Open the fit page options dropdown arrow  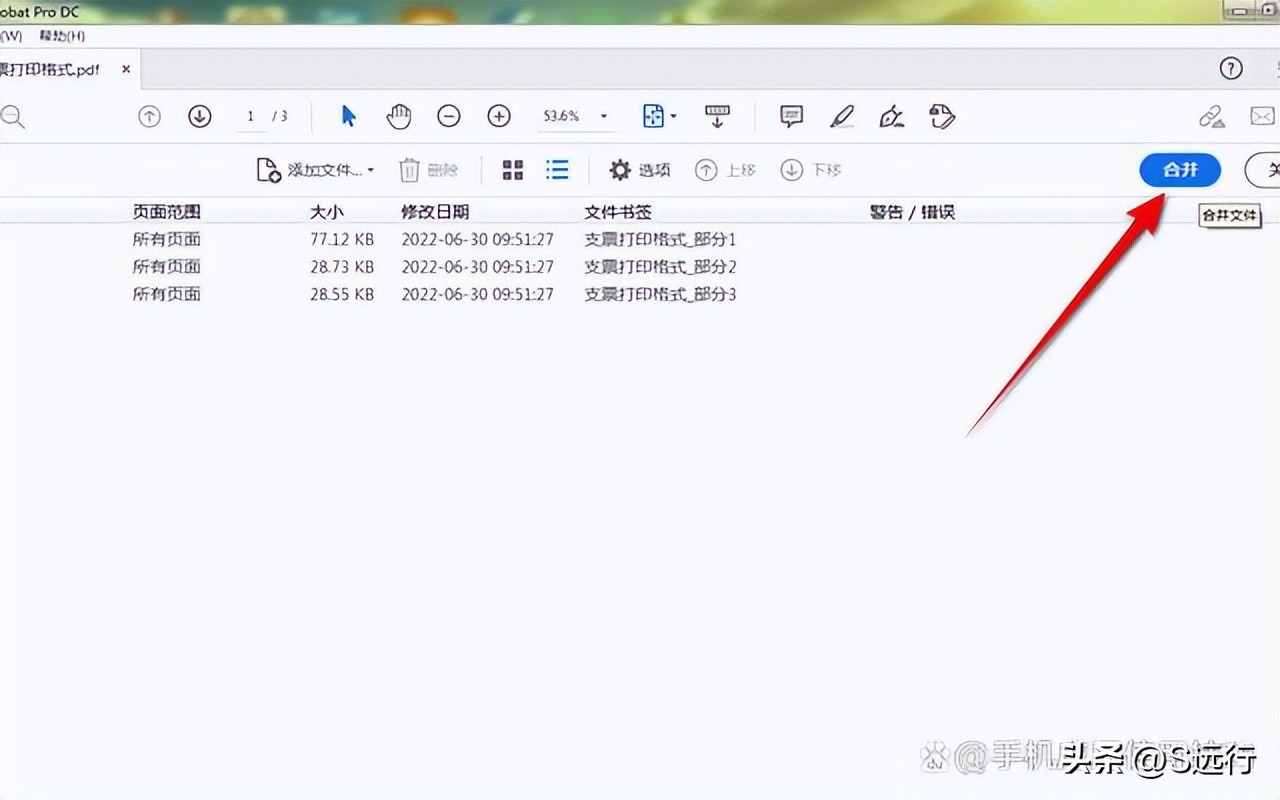(674, 117)
